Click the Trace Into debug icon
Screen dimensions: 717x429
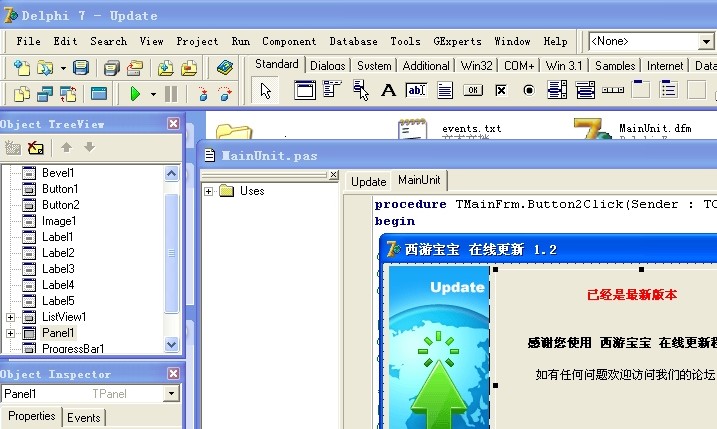click(x=203, y=94)
